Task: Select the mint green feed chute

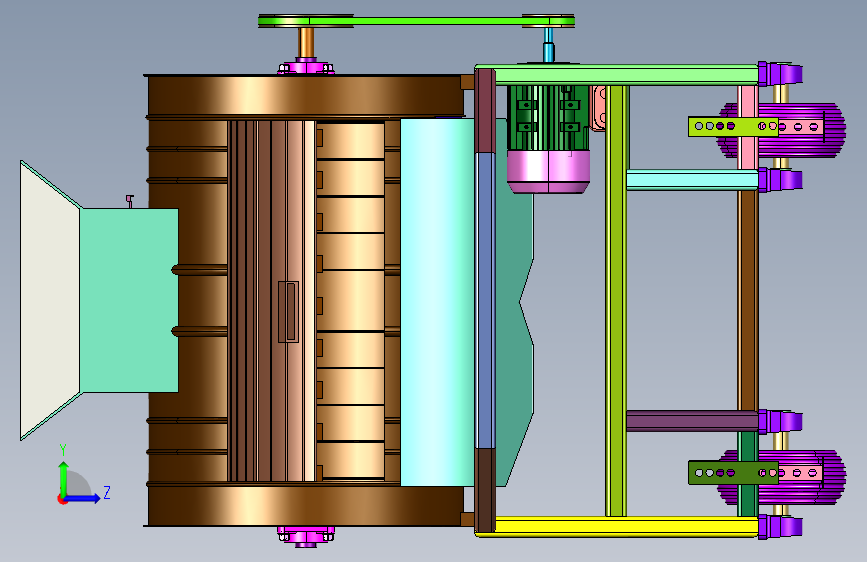Action: [129, 300]
